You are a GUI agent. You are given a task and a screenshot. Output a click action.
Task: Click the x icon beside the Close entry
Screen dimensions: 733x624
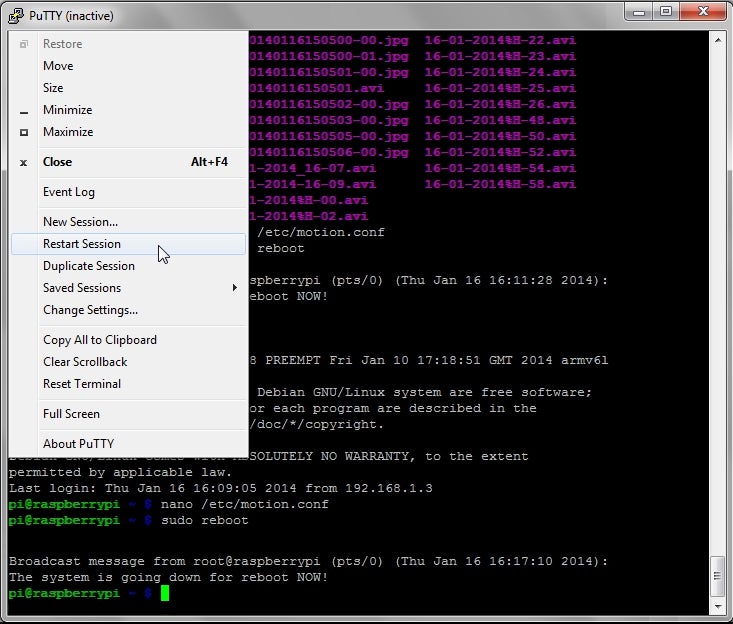point(23,163)
